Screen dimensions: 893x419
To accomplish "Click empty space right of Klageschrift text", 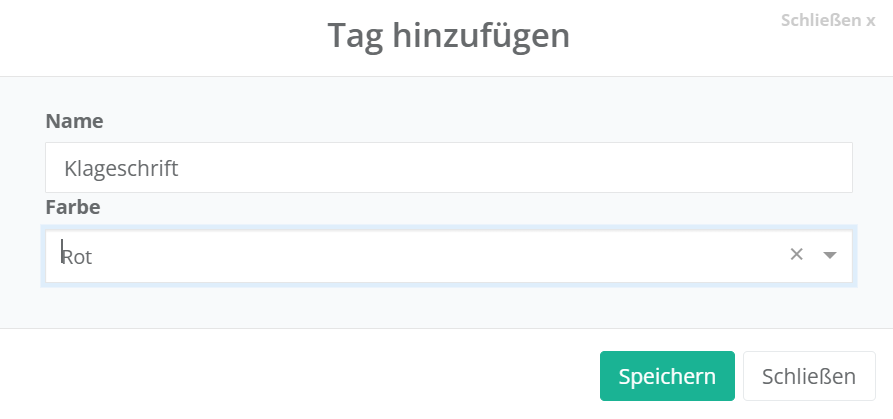I will point(500,167).
